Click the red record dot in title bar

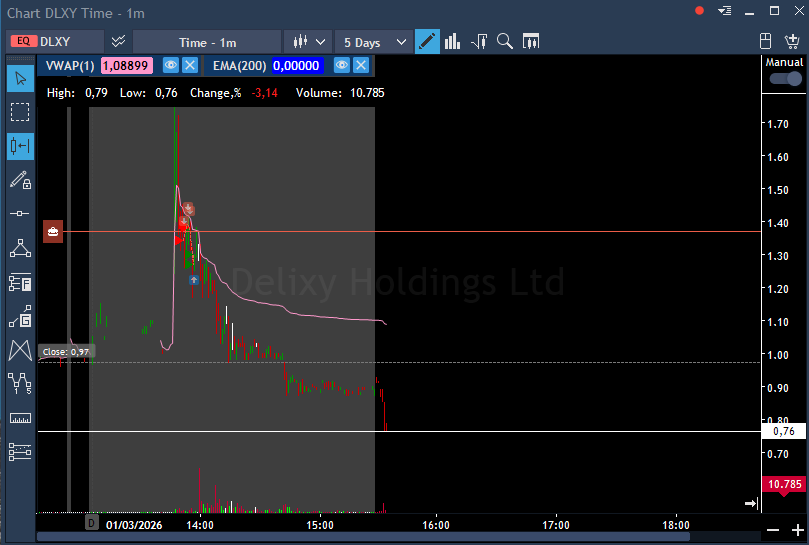pyautogui.click(x=700, y=11)
